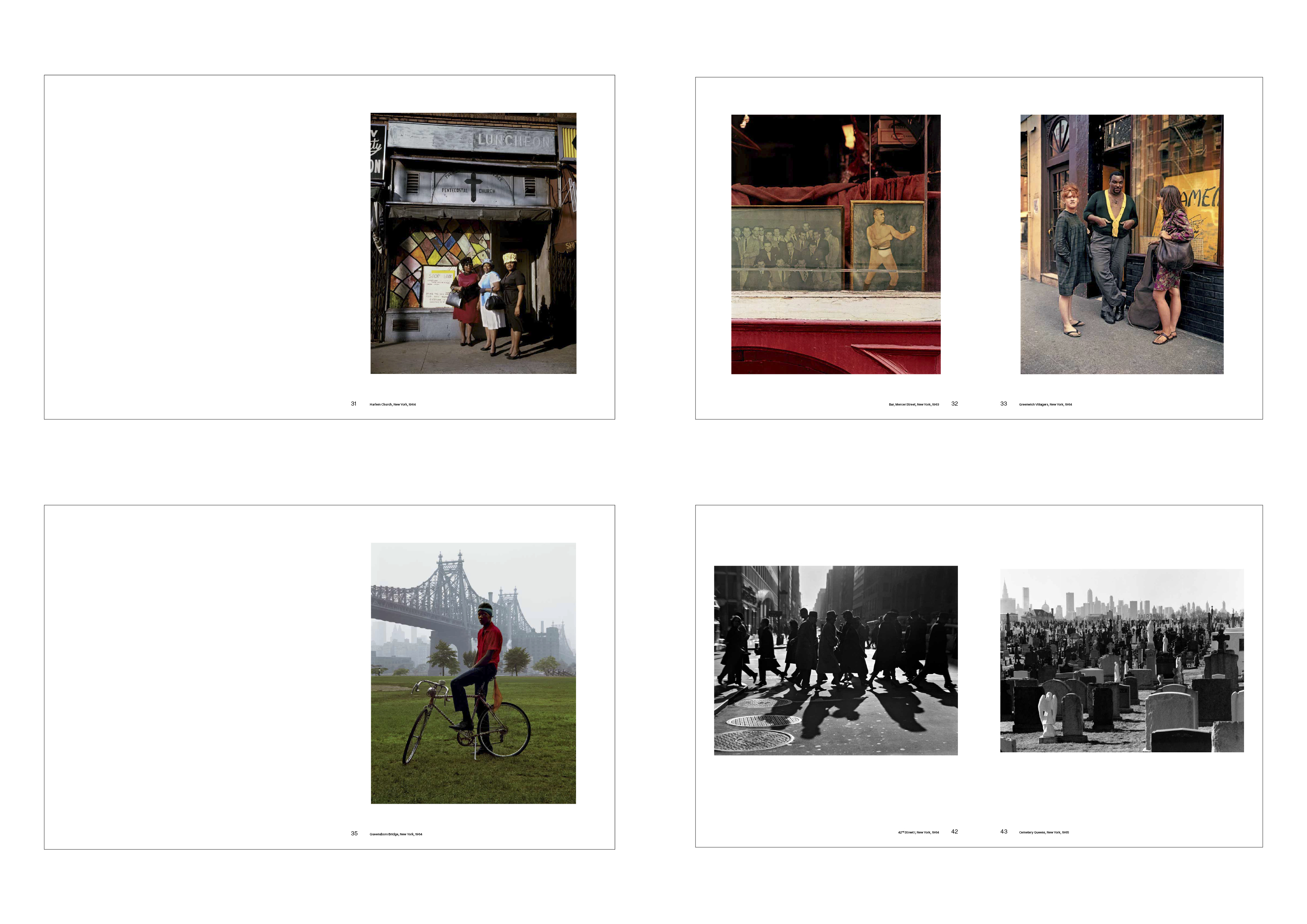Viewport: 1307px width, 924px height.
Task: Click caption 'Harlem Church, New York, 1964'
Action: coord(392,404)
